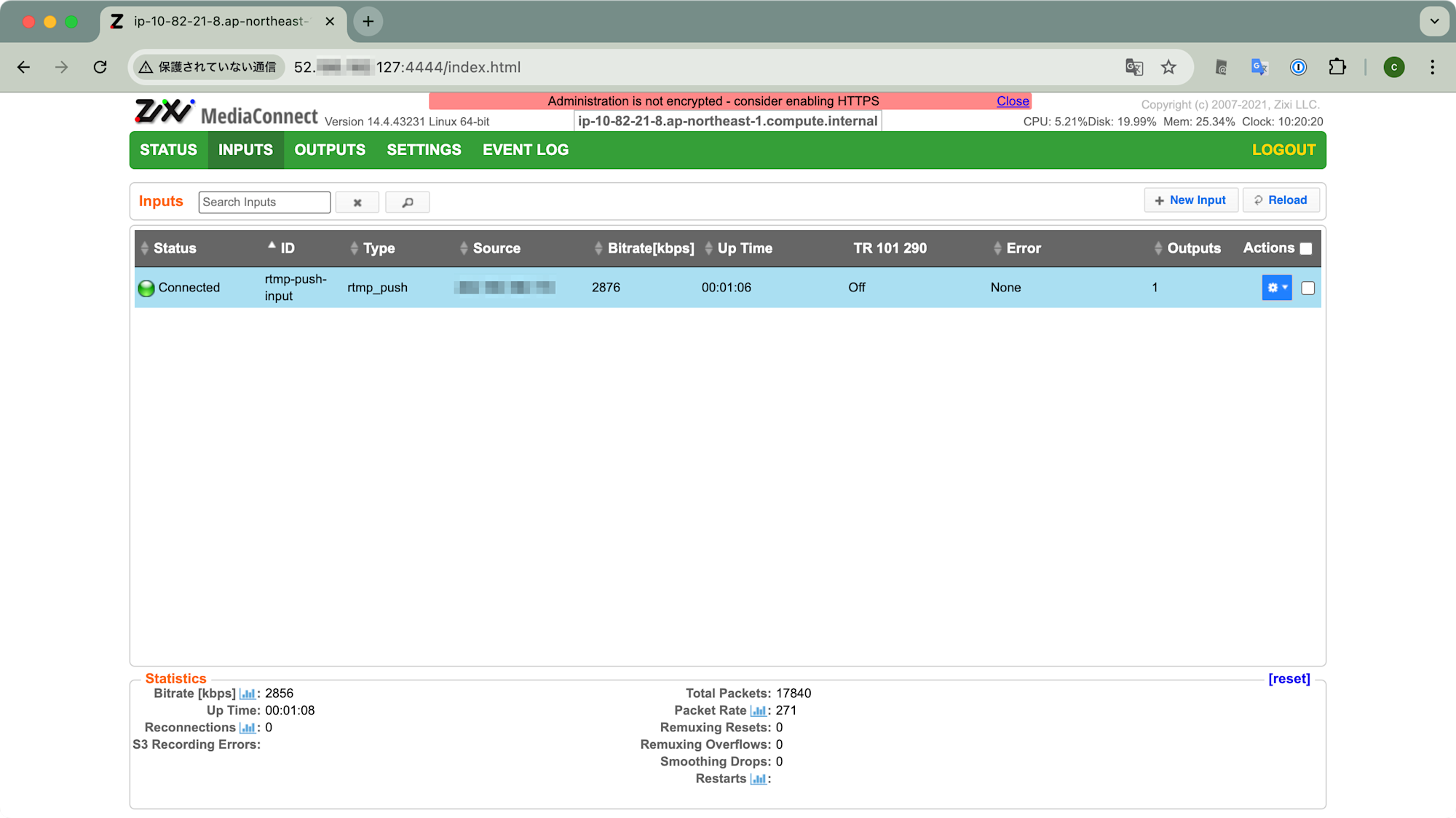
Task: Toggle the select-all checkbox beside Actions
Action: pos(1306,249)
